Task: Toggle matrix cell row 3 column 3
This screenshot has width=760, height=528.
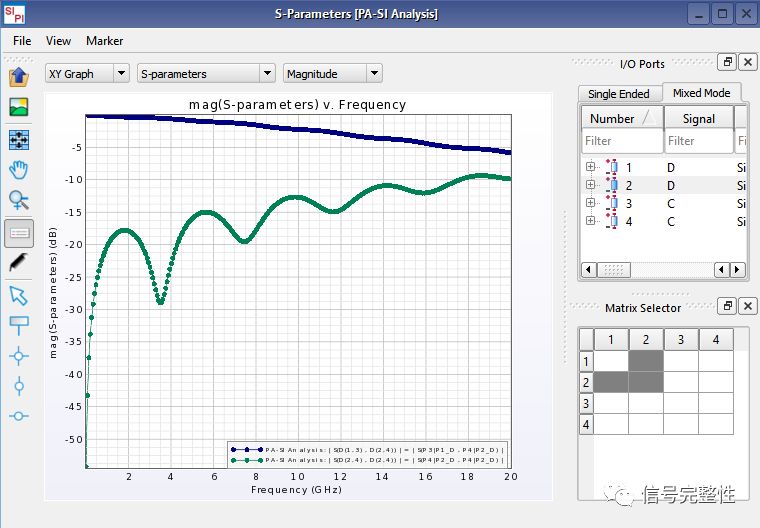Action: [x=681, y=403]
